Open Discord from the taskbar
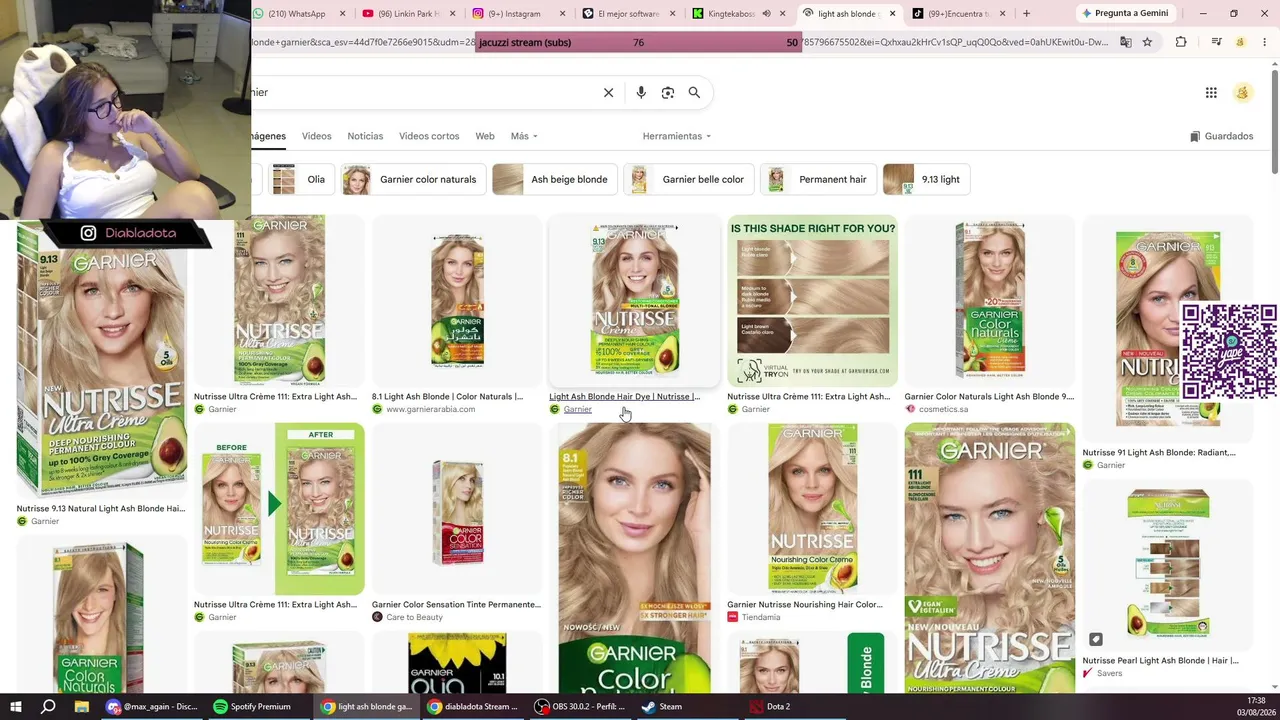 point(153,707)
